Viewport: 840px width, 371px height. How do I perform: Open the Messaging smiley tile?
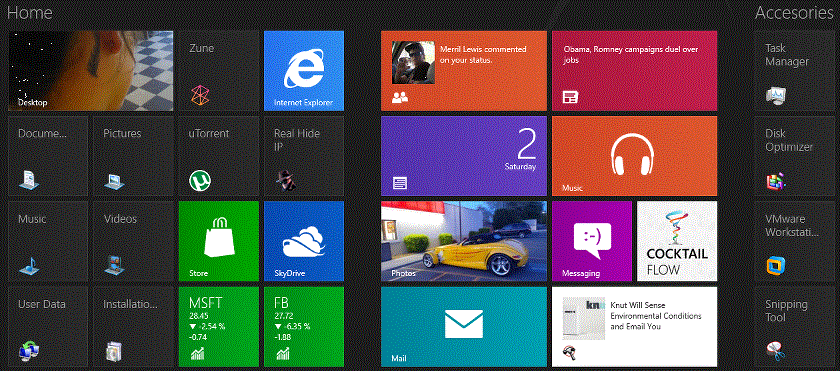coord(592,241)
